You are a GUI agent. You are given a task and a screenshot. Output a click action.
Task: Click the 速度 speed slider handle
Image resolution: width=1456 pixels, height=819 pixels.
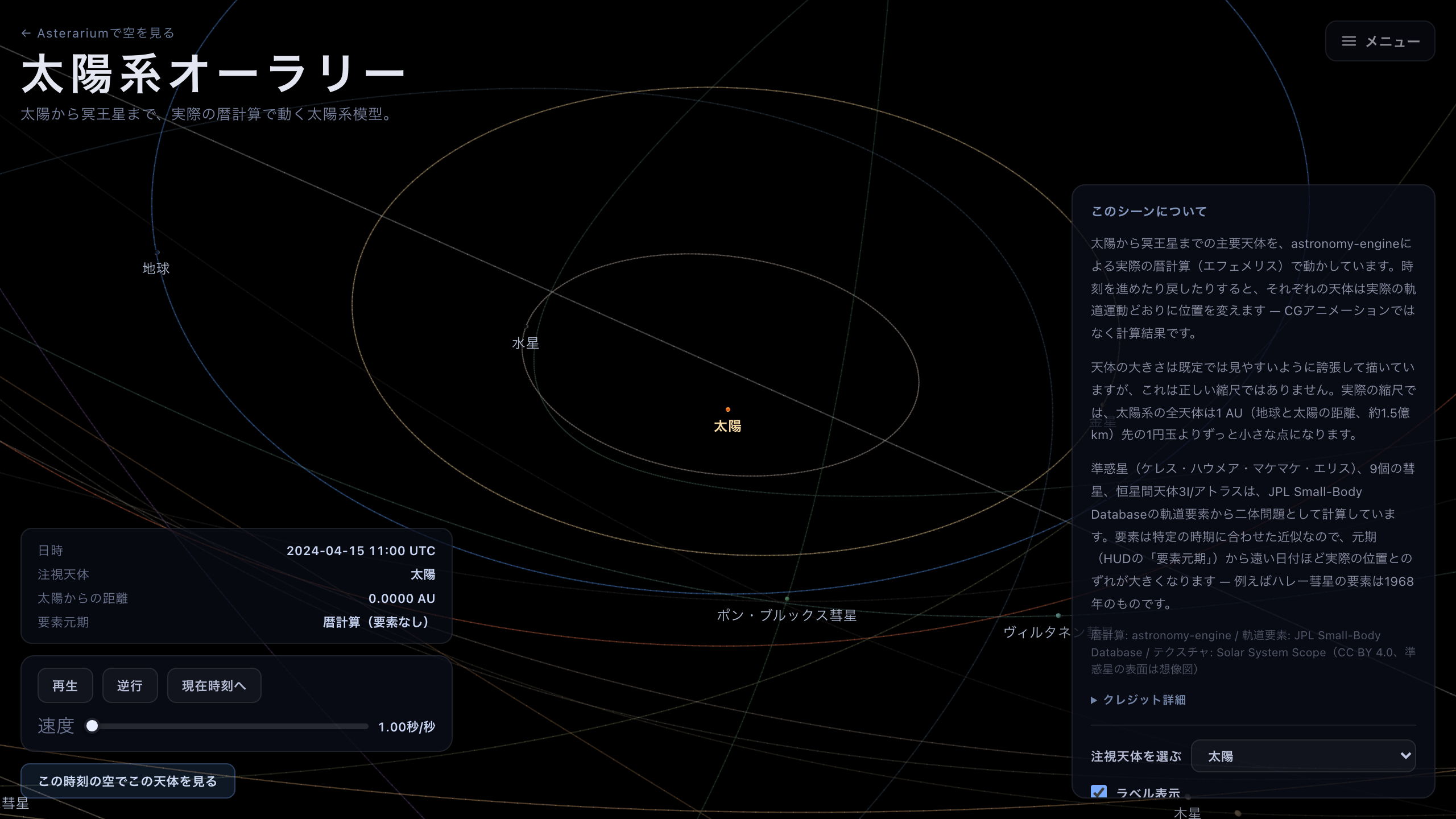coord(92,726)
